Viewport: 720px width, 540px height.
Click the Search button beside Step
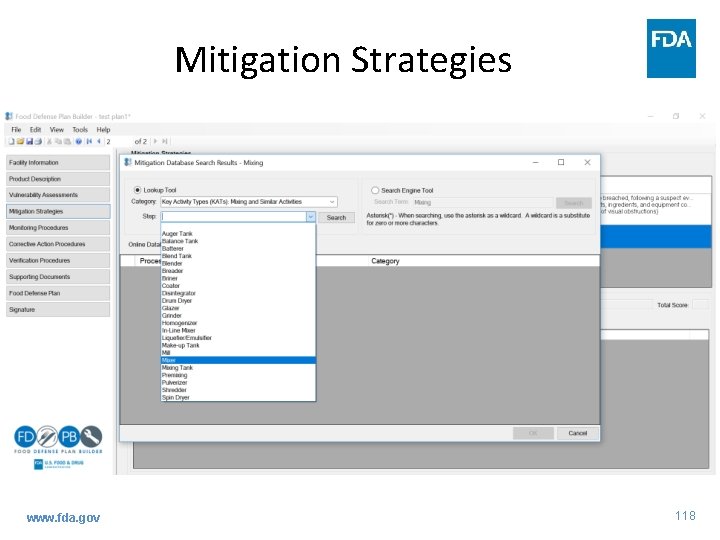pos(336,218)
